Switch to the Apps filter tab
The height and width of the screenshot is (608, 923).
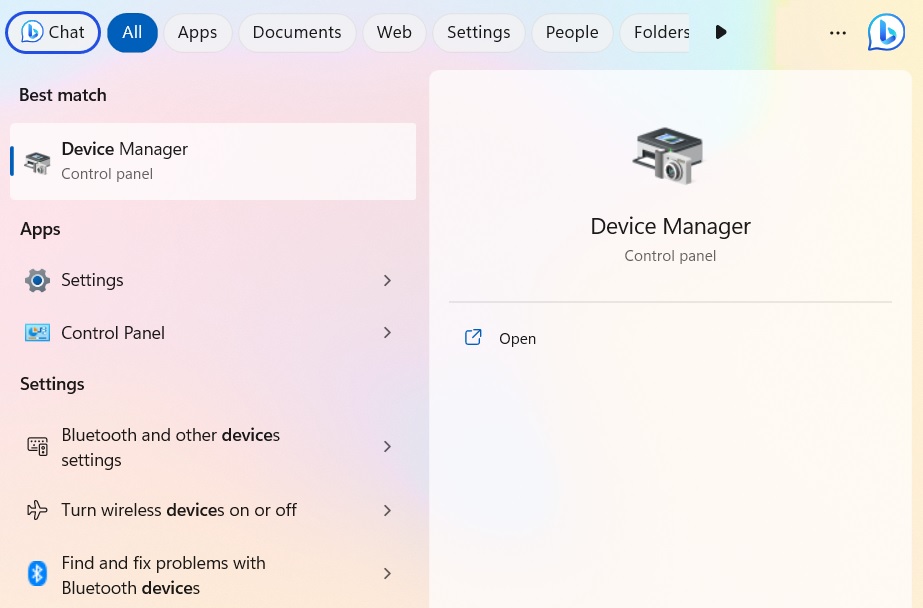tap(197, 32)
